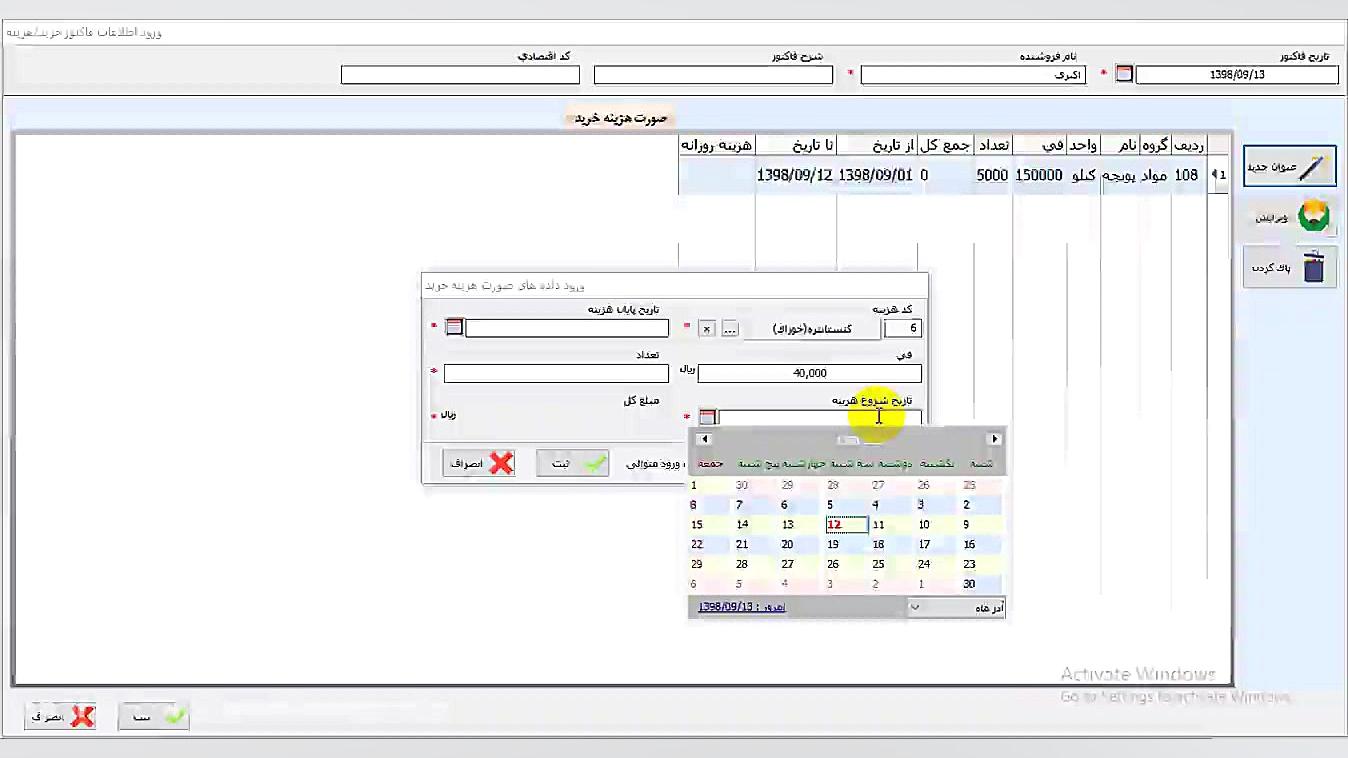This screenshot has height=758, width=1348.
Task: Select the table cell 1398/09/01
Action: pyautogui.click(x=876, y=175)
